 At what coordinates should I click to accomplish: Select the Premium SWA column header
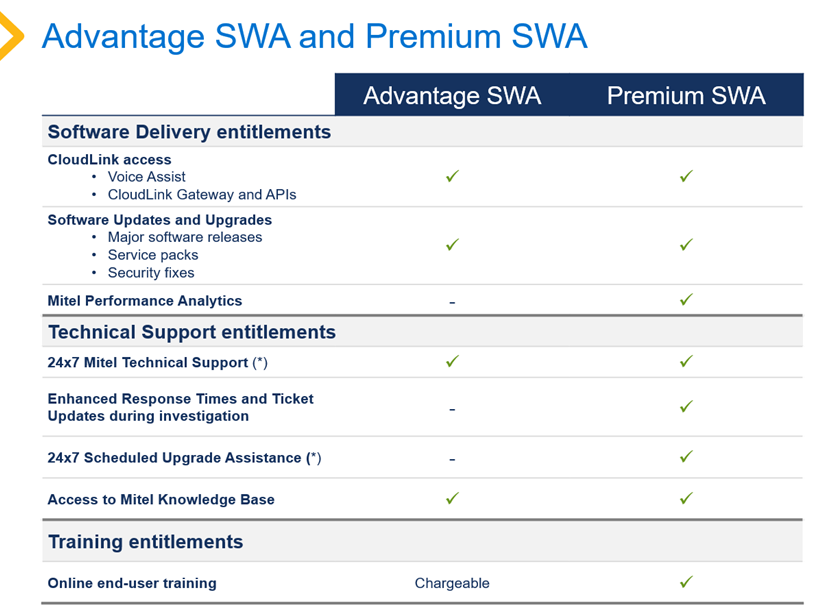[686, 95]
